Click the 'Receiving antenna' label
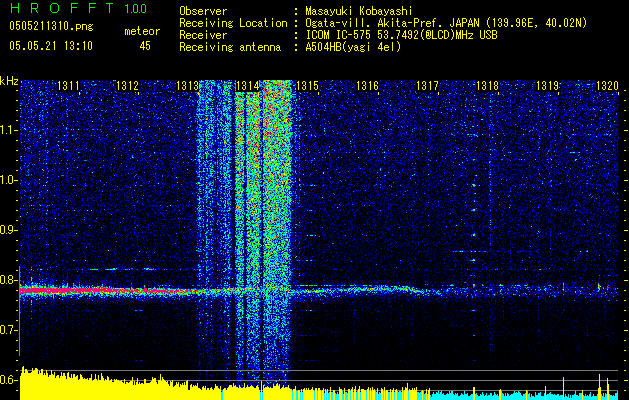629x400 pixels. click(x=230, y=47)
